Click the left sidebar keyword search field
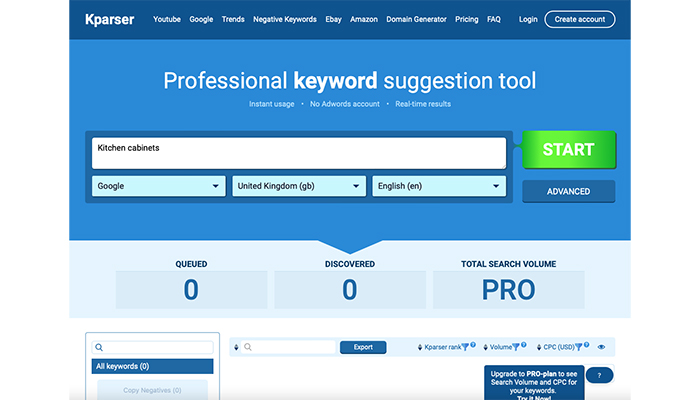Viewport: 700px width, 400px height. 152,347
